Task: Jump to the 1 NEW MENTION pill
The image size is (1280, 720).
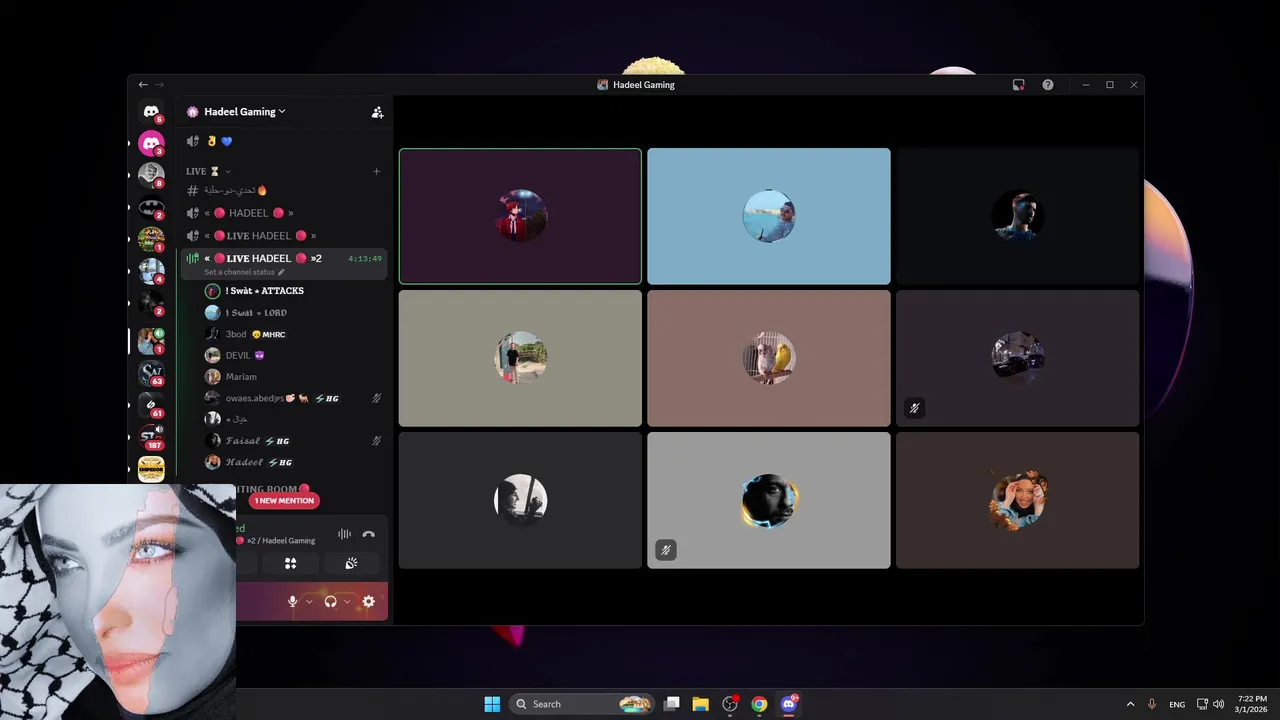Action: [284, 500]
